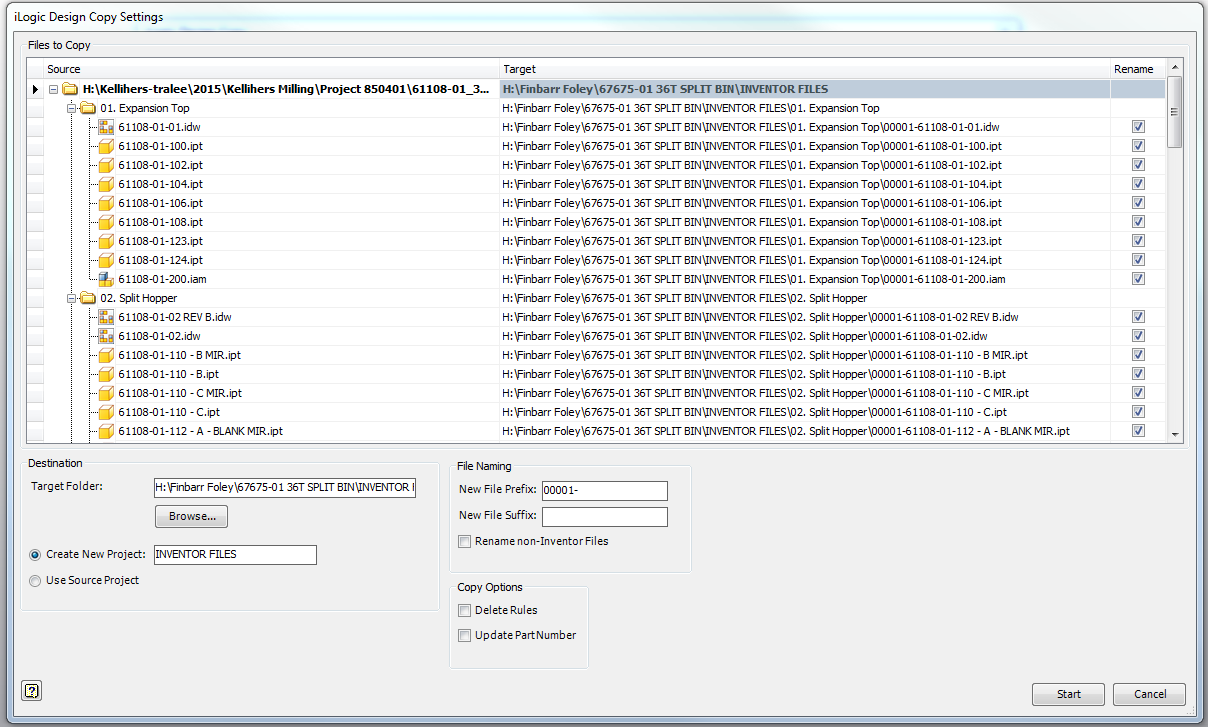
Task: Collapse the root source folder tree node
Action: [x=54, y=89]
